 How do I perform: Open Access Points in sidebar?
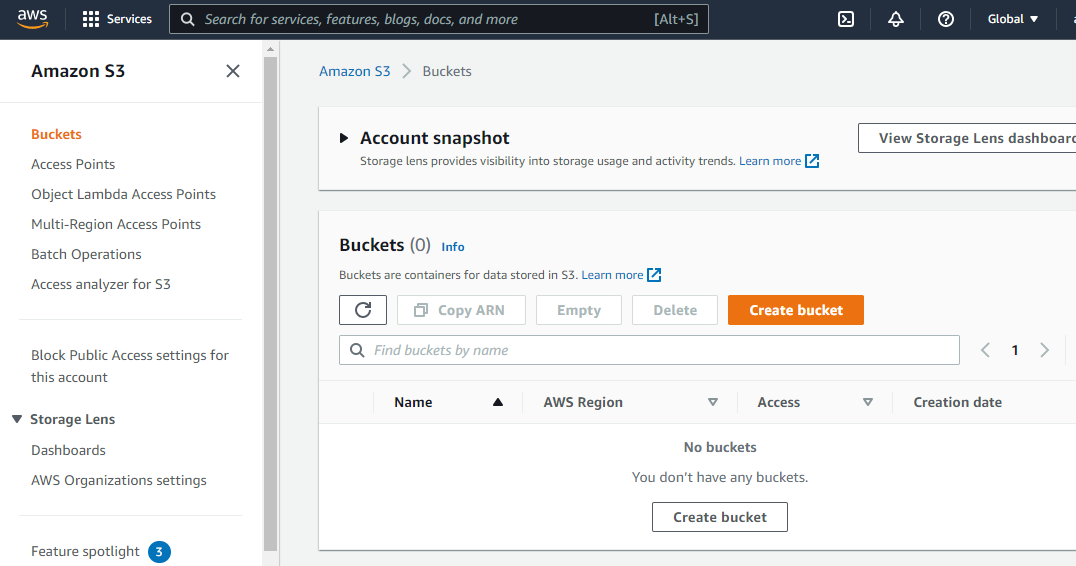pos(73,164)
